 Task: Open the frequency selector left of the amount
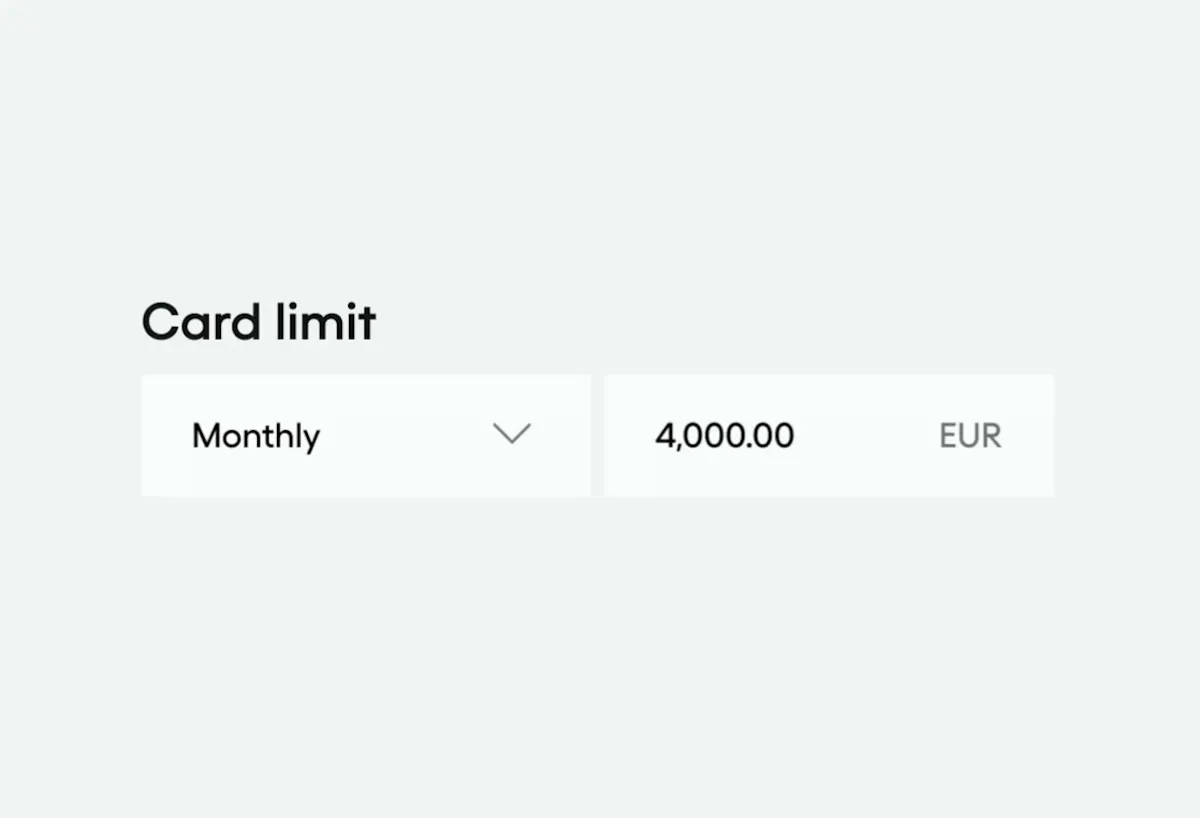(x=366, y=435)
